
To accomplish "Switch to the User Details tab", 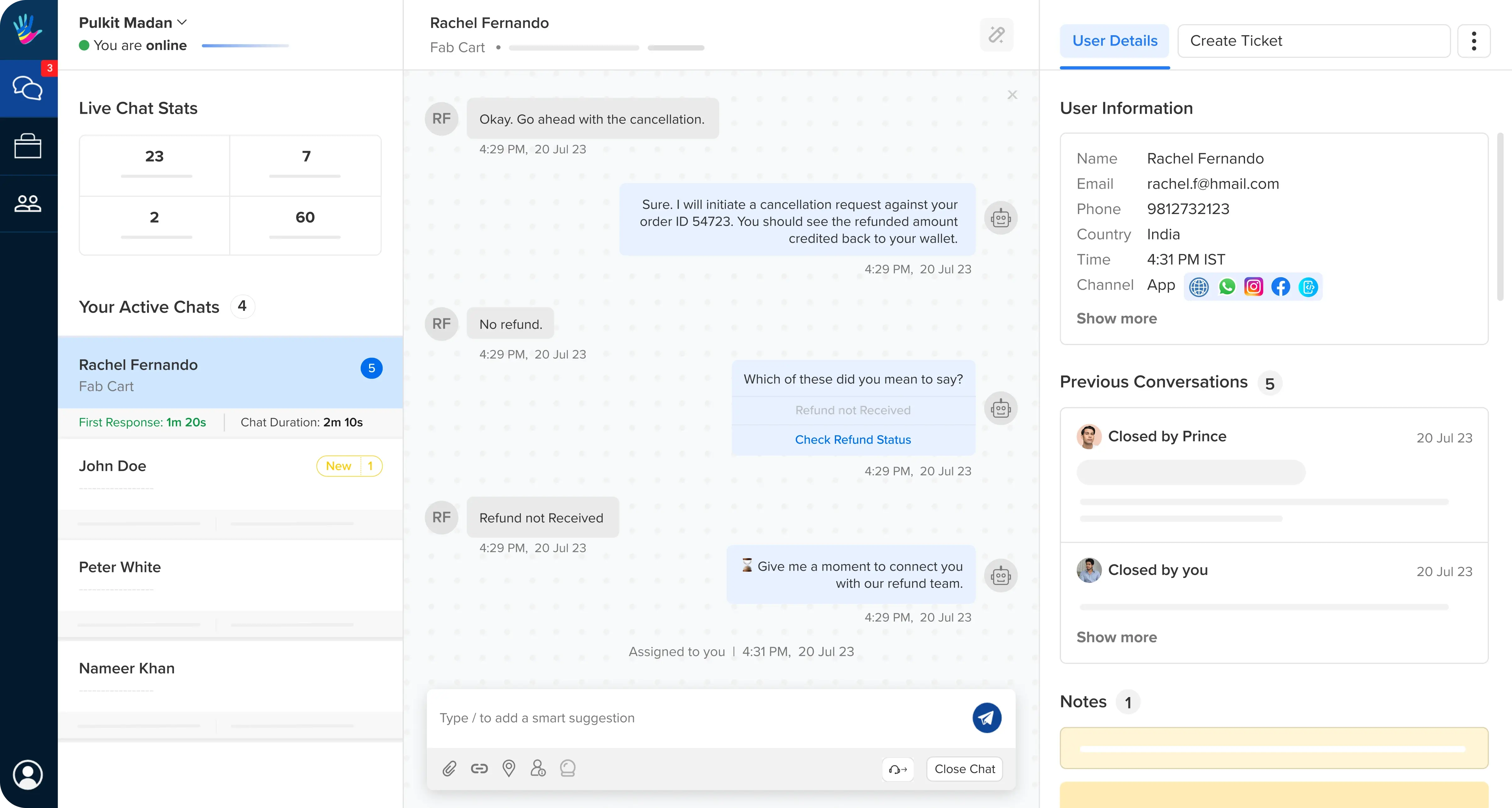I will coord(1114,41).
